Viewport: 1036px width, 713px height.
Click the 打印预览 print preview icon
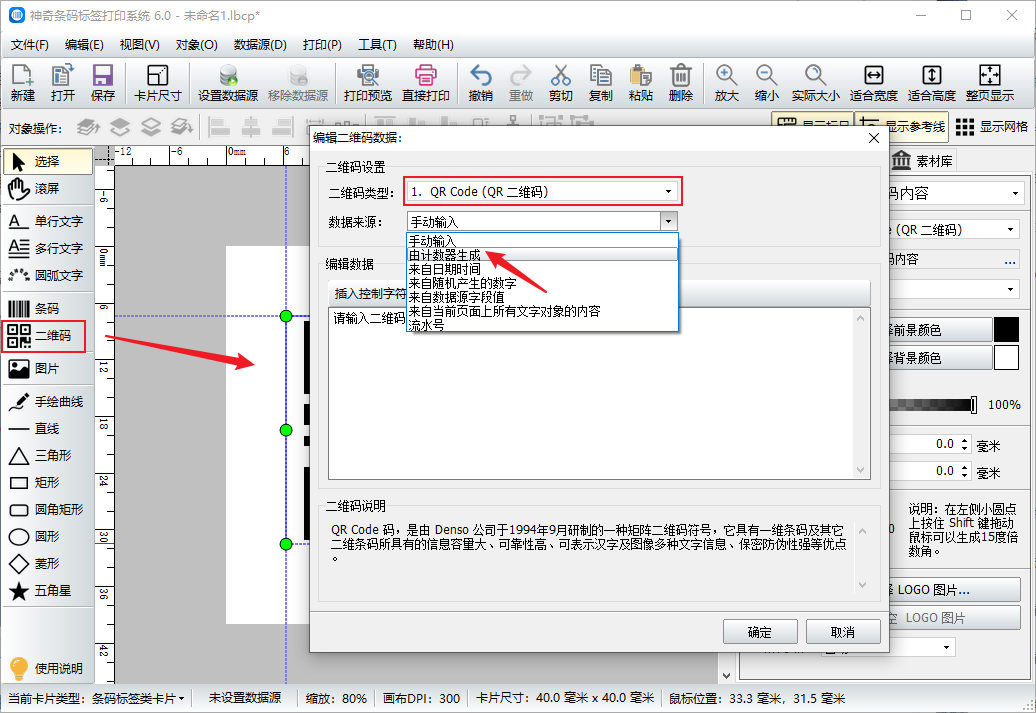(x=367, y=82)
